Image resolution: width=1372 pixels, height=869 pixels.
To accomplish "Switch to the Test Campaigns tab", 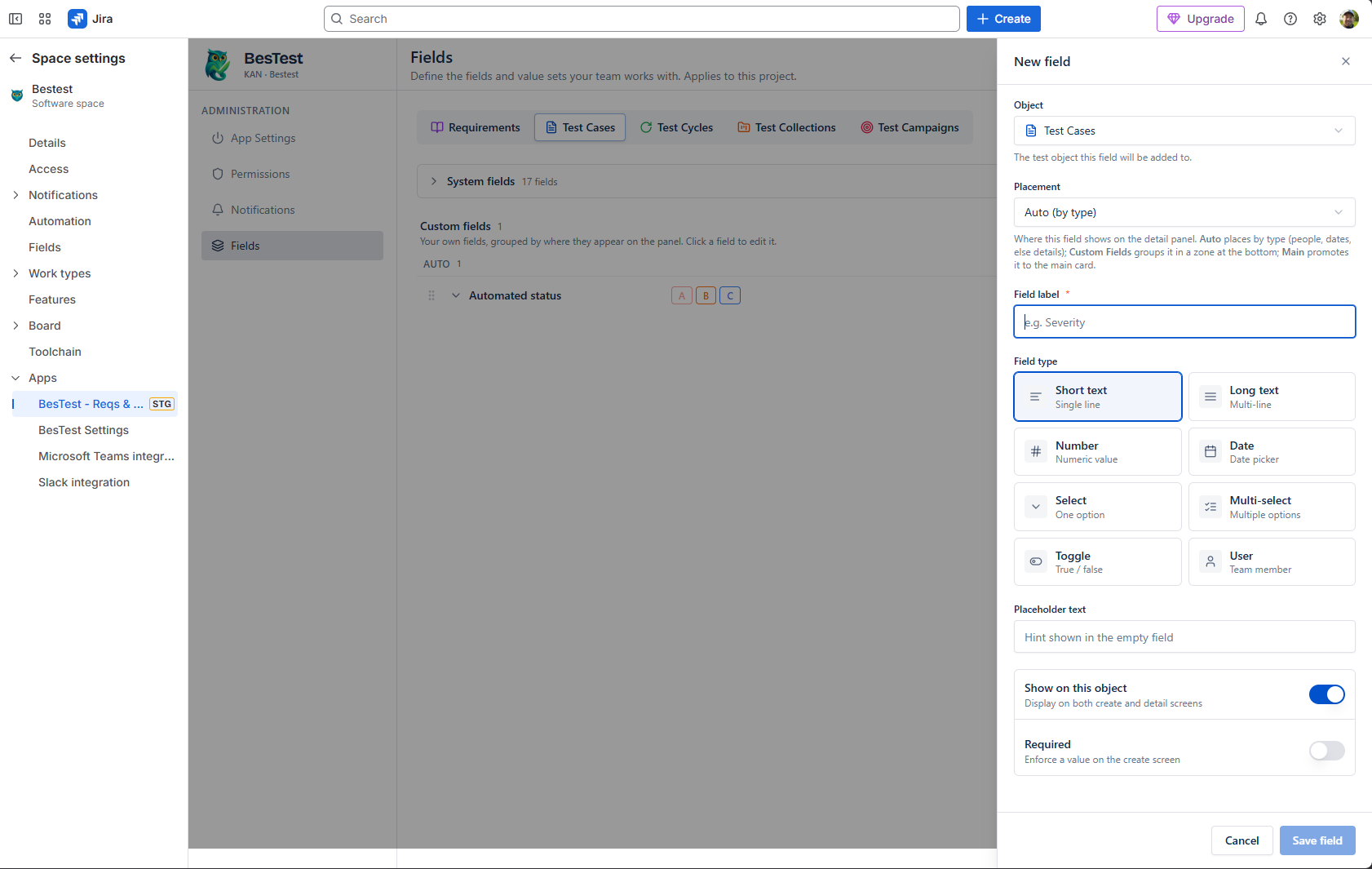I will (910, 127).
